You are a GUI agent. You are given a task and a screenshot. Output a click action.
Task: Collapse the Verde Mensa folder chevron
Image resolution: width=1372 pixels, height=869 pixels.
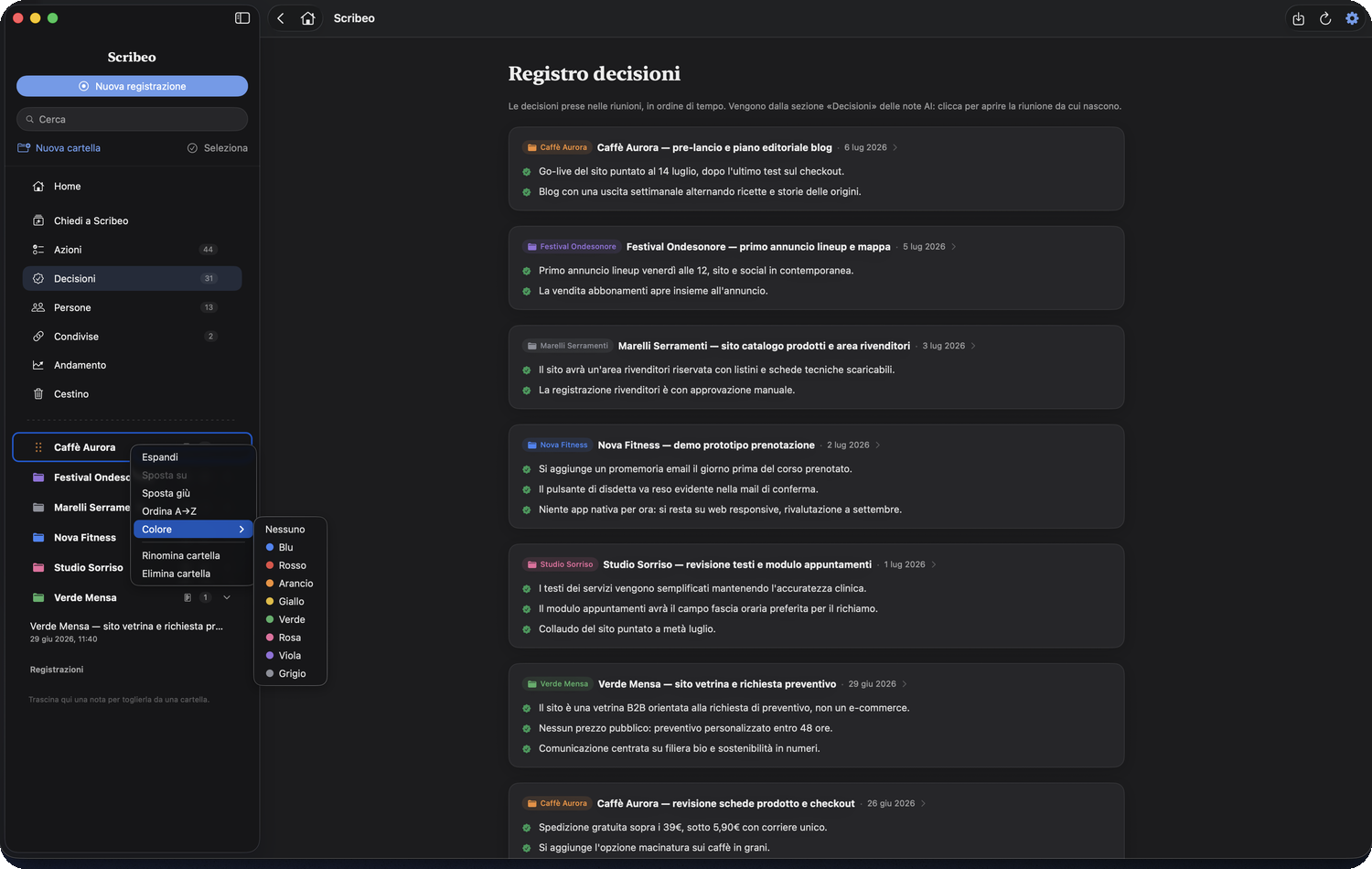(227, 598)
